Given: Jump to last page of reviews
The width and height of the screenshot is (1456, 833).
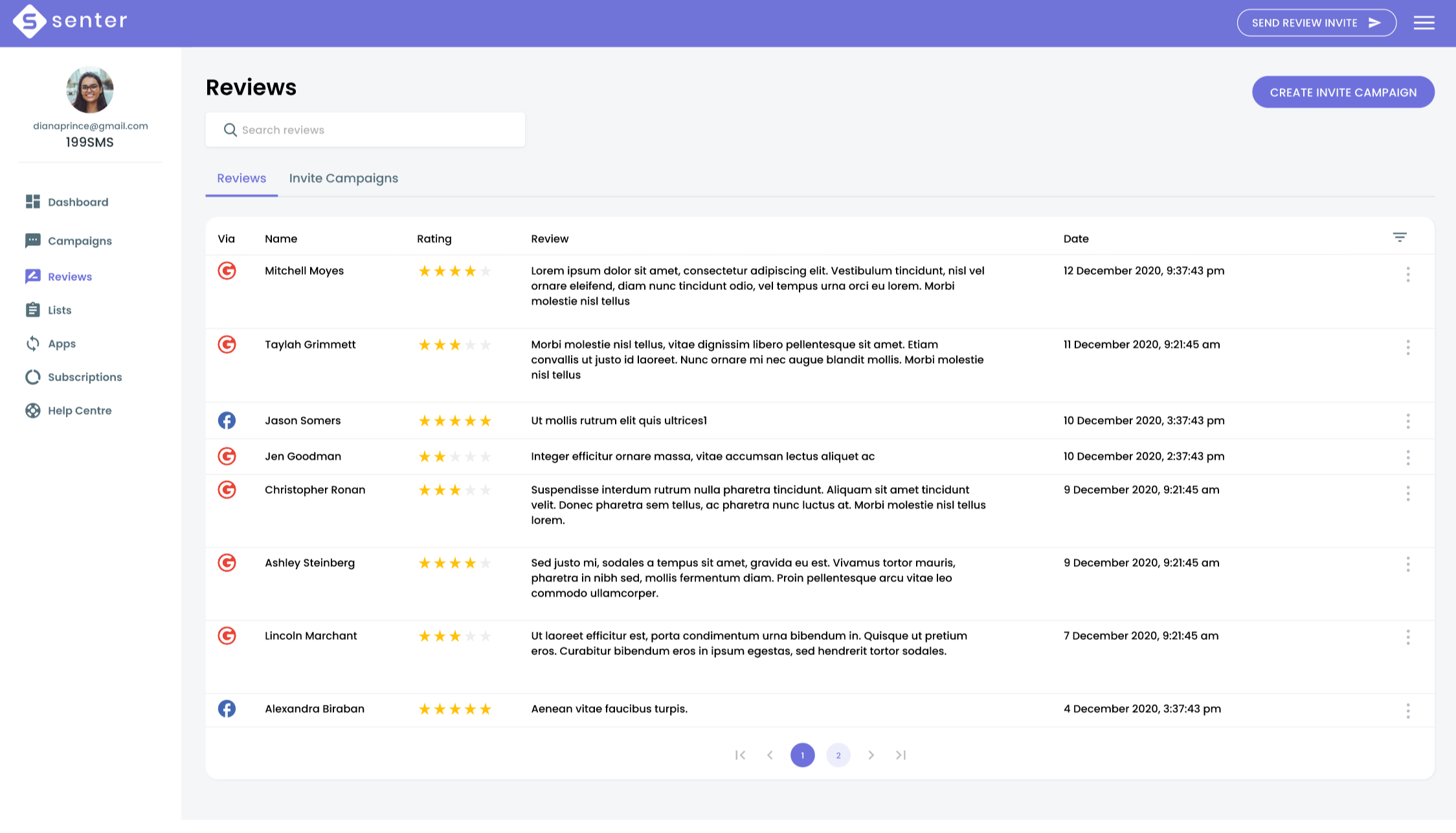Looking at the screenshot, I should coord(901,755).
